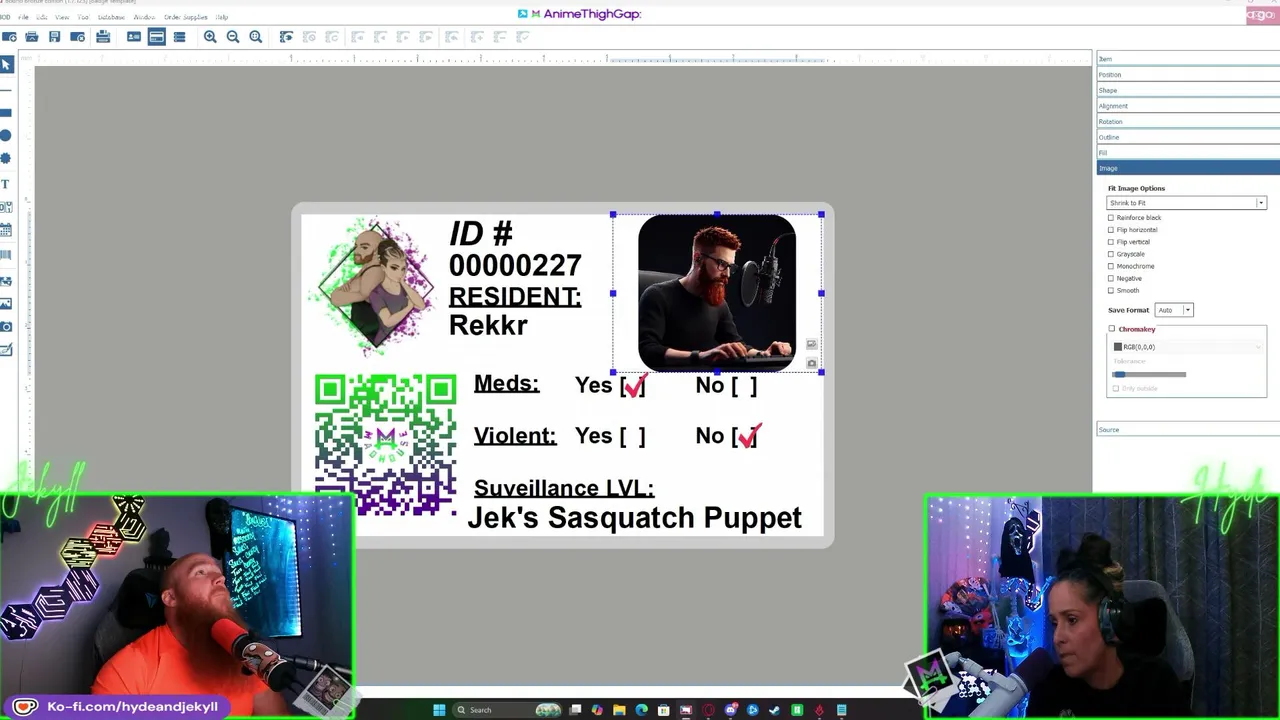This screenshot has height=720, width=1280.
Task: Expand the Source properties section
Action: coord(1188,430)
